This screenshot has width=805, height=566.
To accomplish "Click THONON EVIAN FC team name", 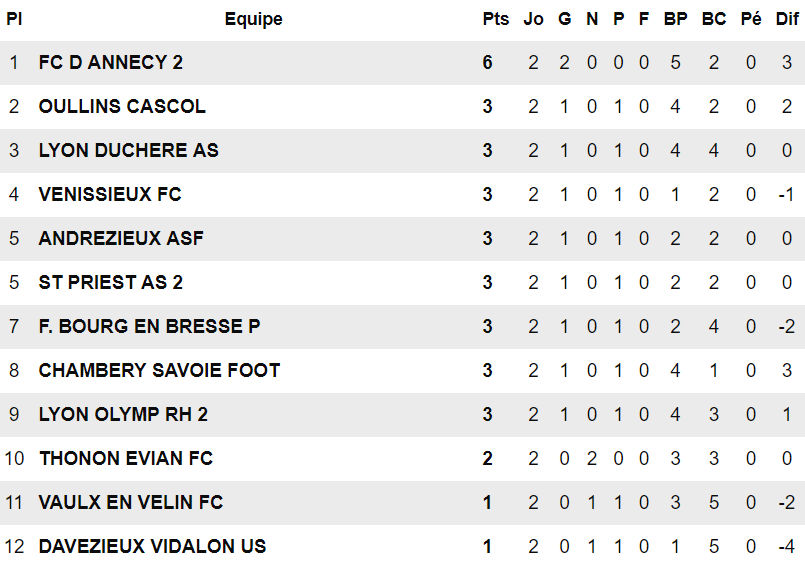I will (x=126, y=458).
